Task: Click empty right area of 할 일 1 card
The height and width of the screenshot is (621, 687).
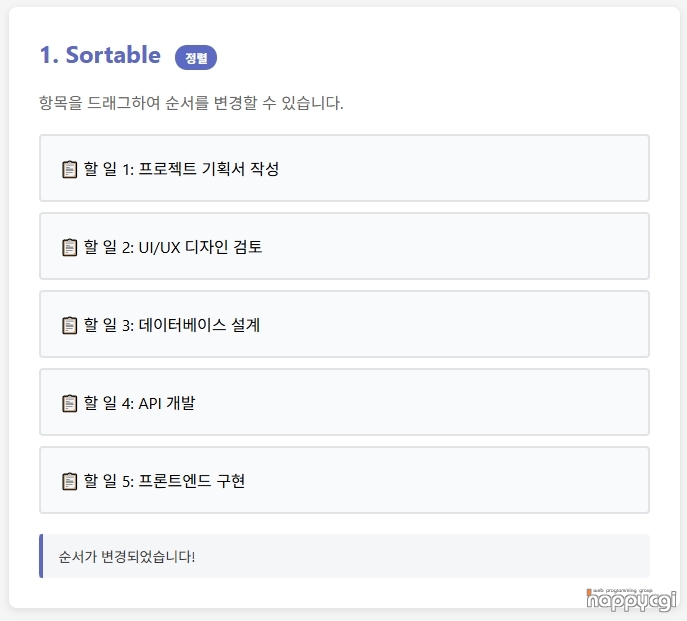Action: 500,169
